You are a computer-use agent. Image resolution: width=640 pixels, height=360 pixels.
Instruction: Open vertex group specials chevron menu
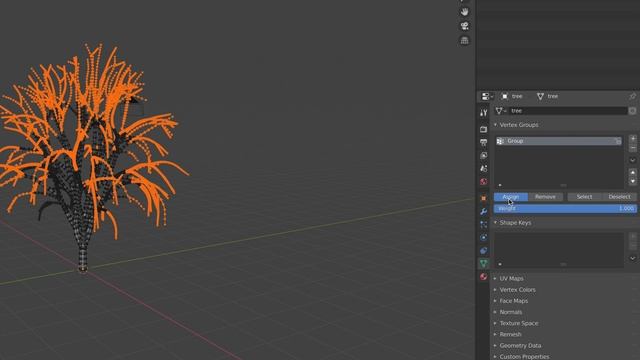click(633, 160)
